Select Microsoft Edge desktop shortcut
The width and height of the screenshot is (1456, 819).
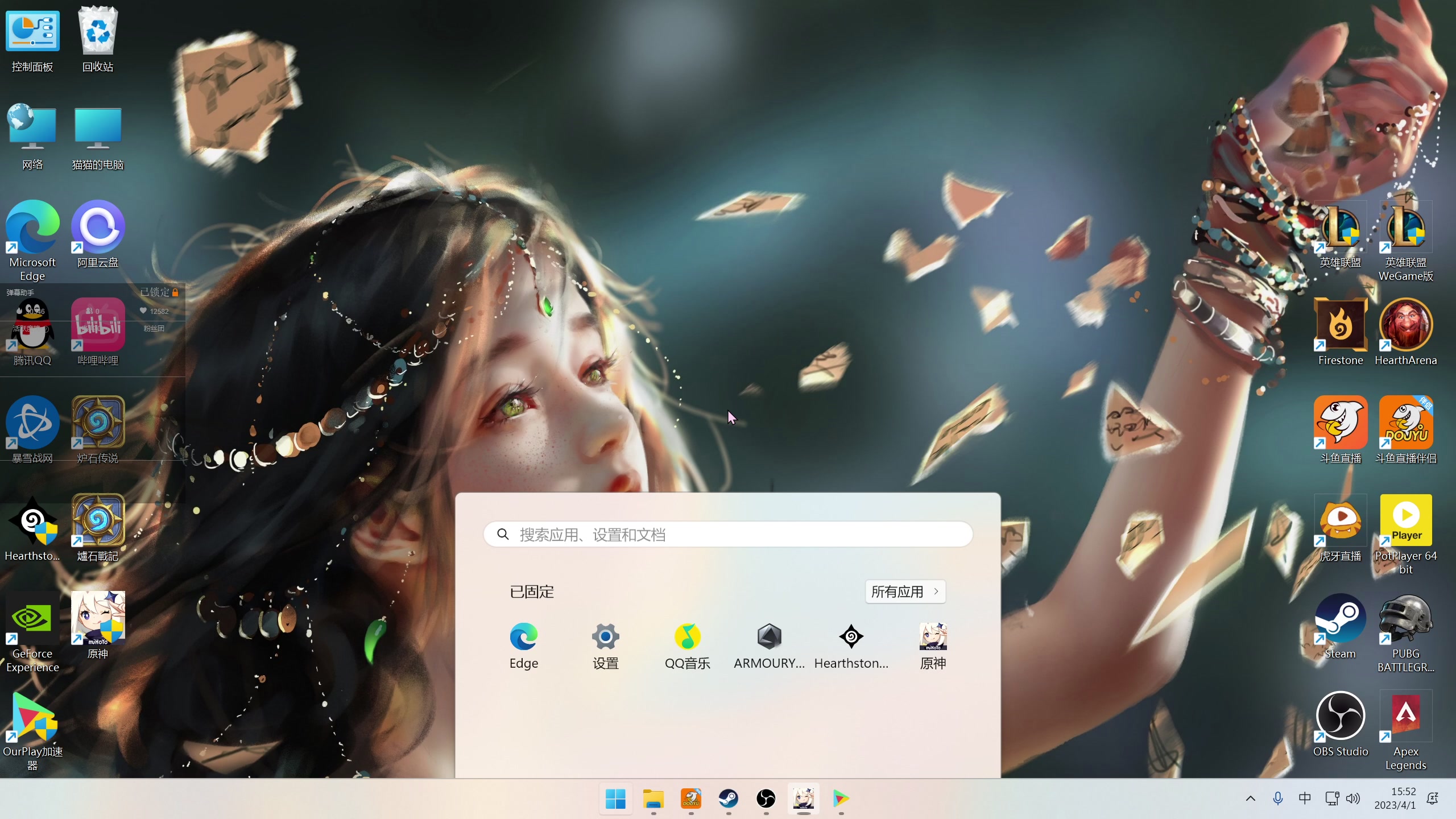tap(32, 241)
